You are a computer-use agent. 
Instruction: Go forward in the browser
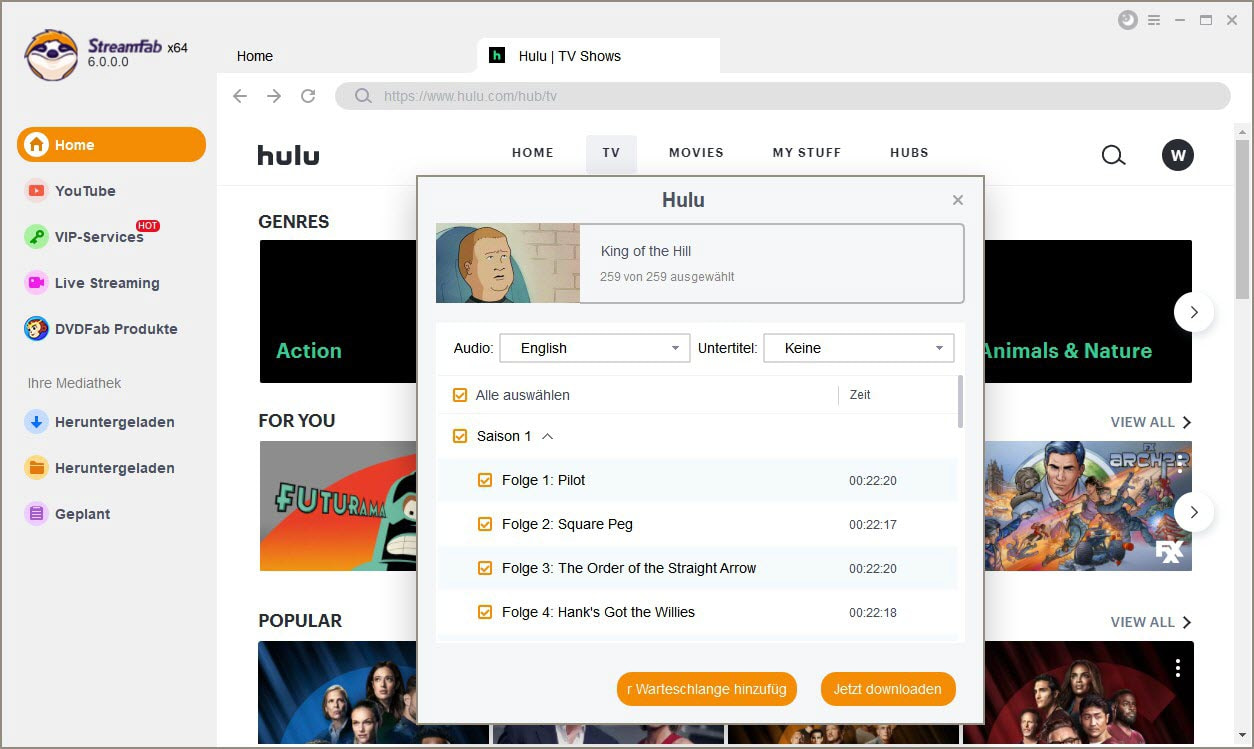point(274,96)
